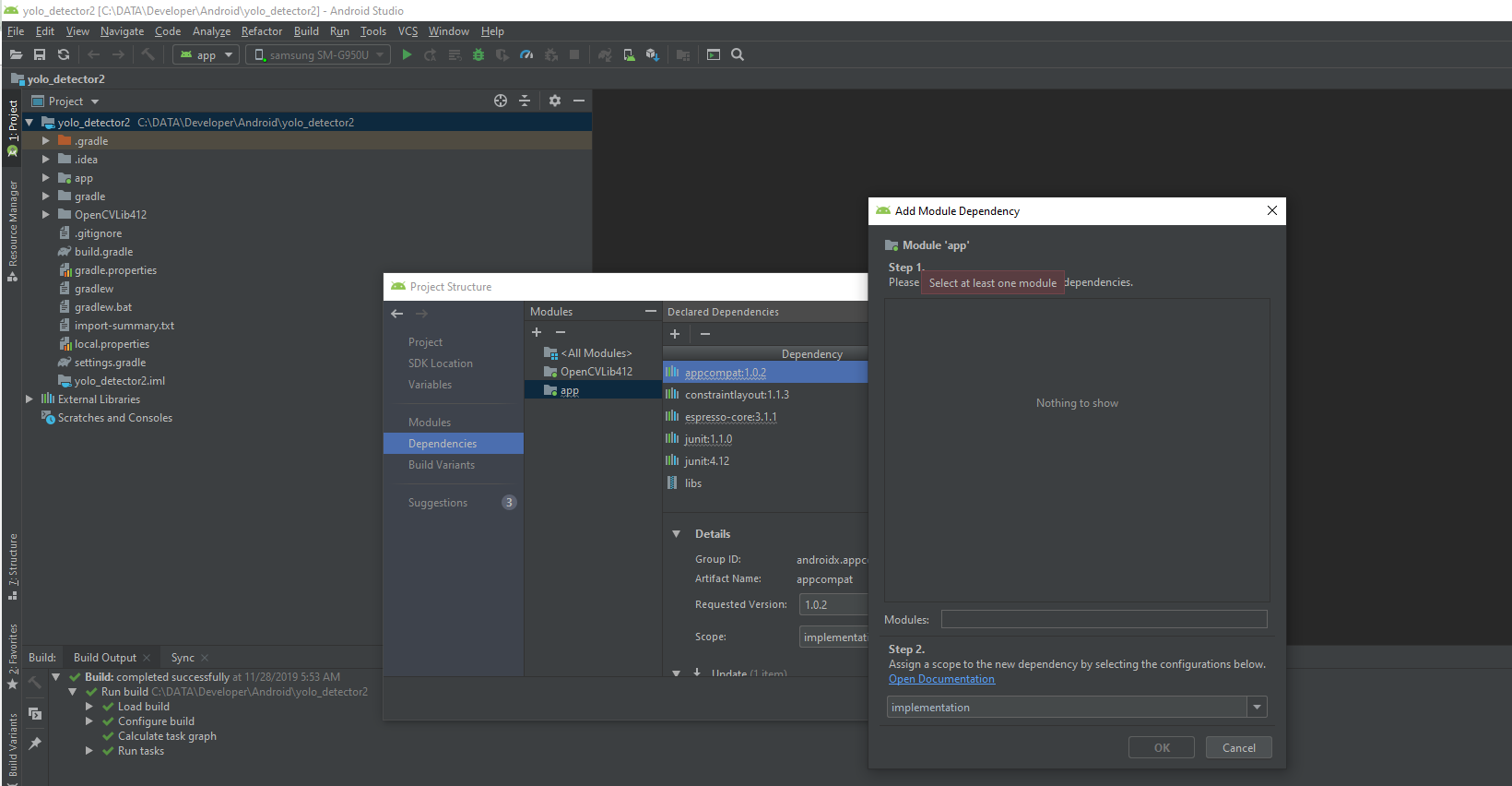
Task: Select settings.gradle in project tree
Action: 110,363
